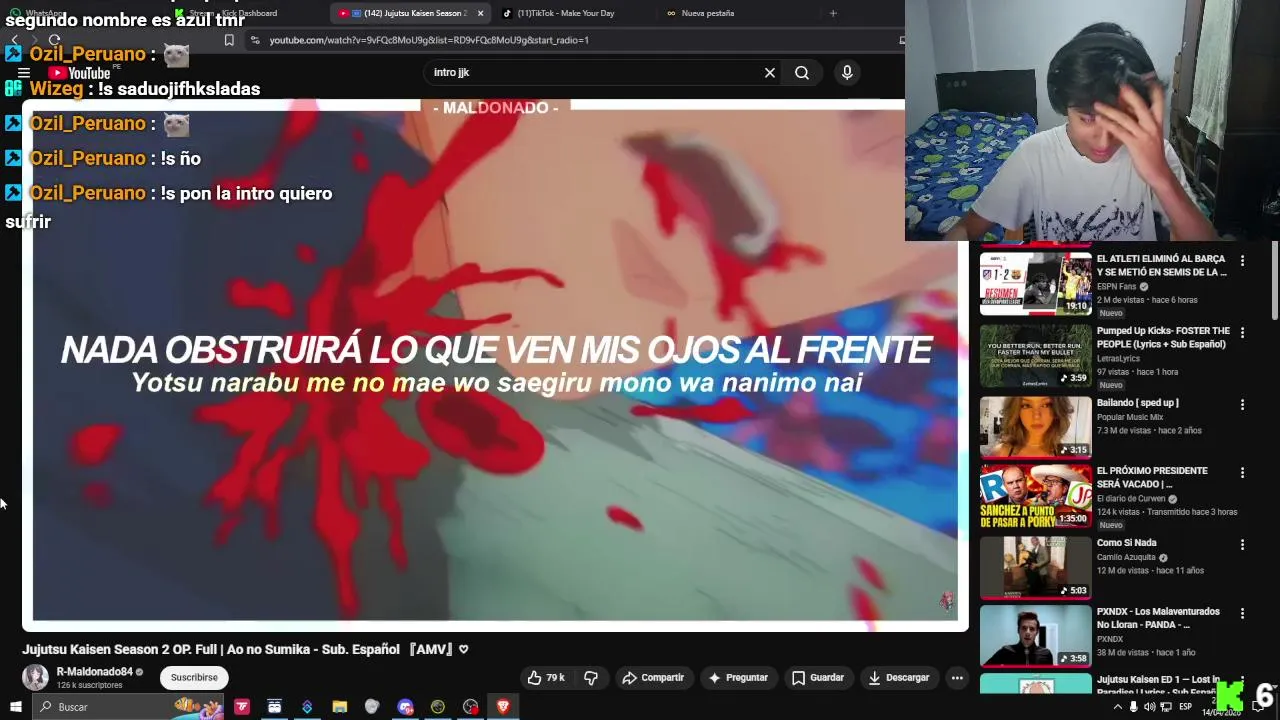The height and width of the screenshot is (720, 1280).
Task: Open the Brave browser taskbar icon
Action: tap(503, 707)
